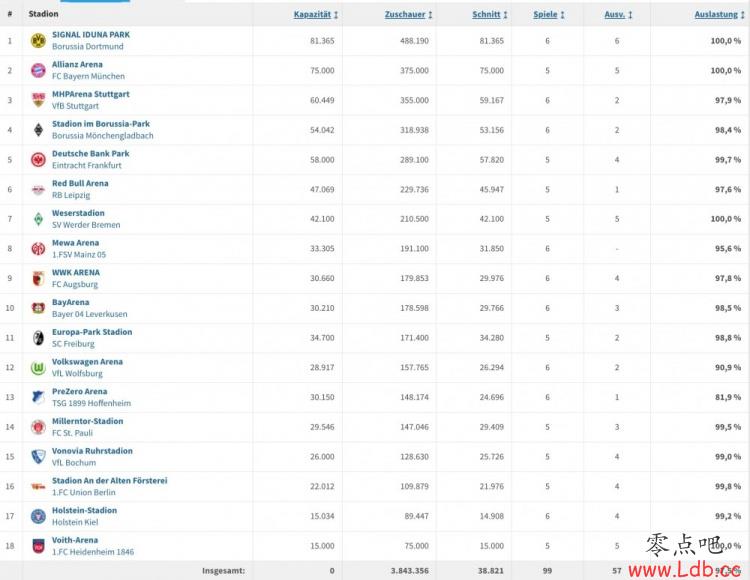The height and width of the screenshot is (580, 750).
Task: Click the 1.FC Union Berlin crest
Action: (38, 486)
